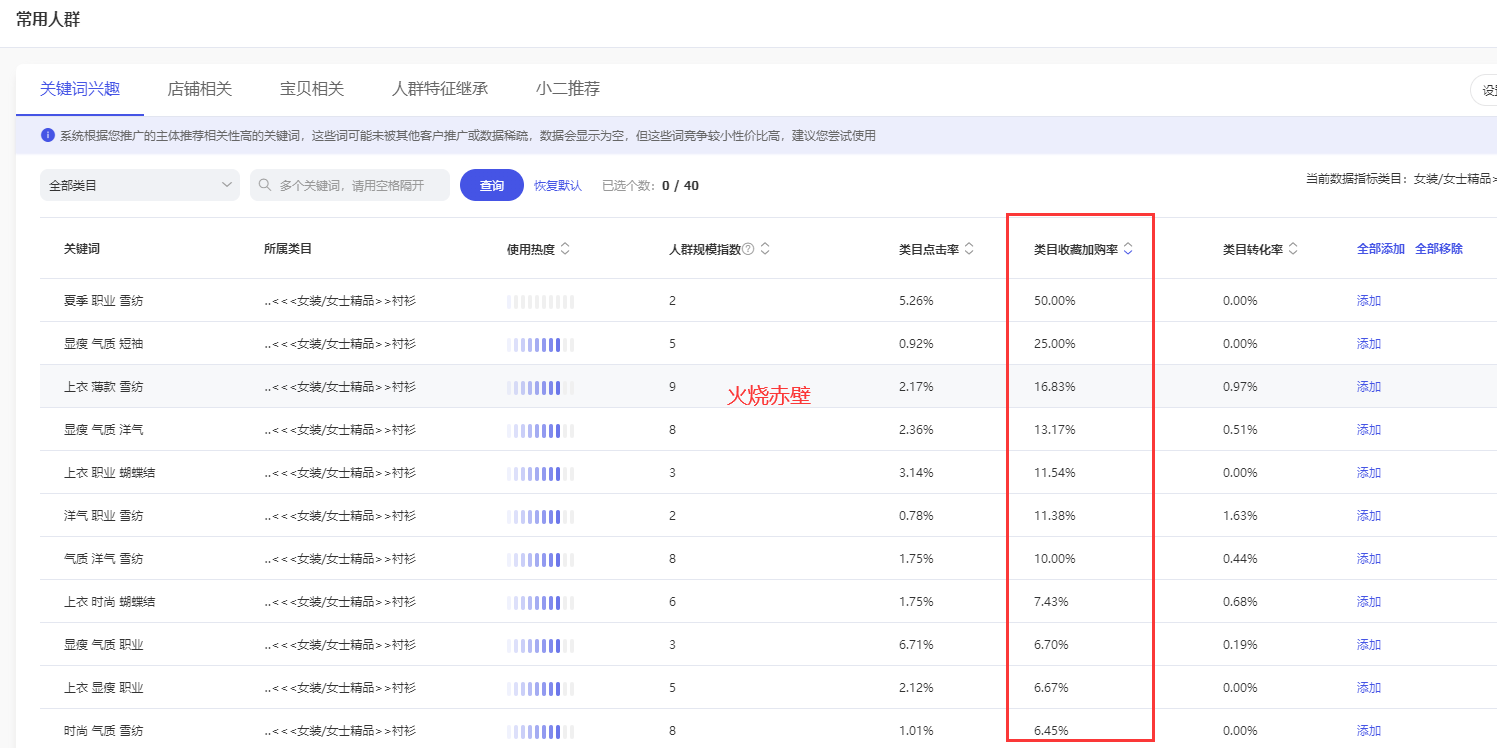This screenshot has height=748, width=1497.
Task: Click 6.71% click rate value
Action: point(916,645)
